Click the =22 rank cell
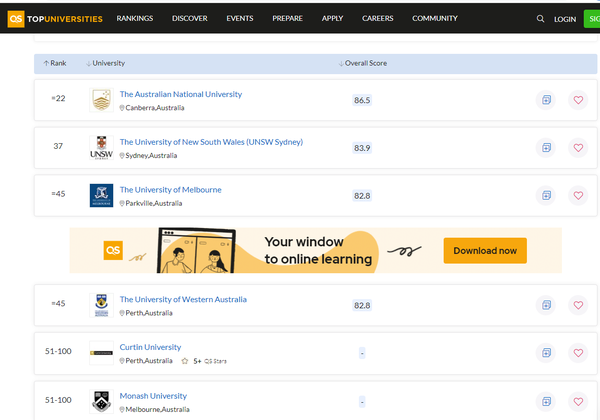Image resolution: width=600 pixels, height=420 pixels. 58,98
